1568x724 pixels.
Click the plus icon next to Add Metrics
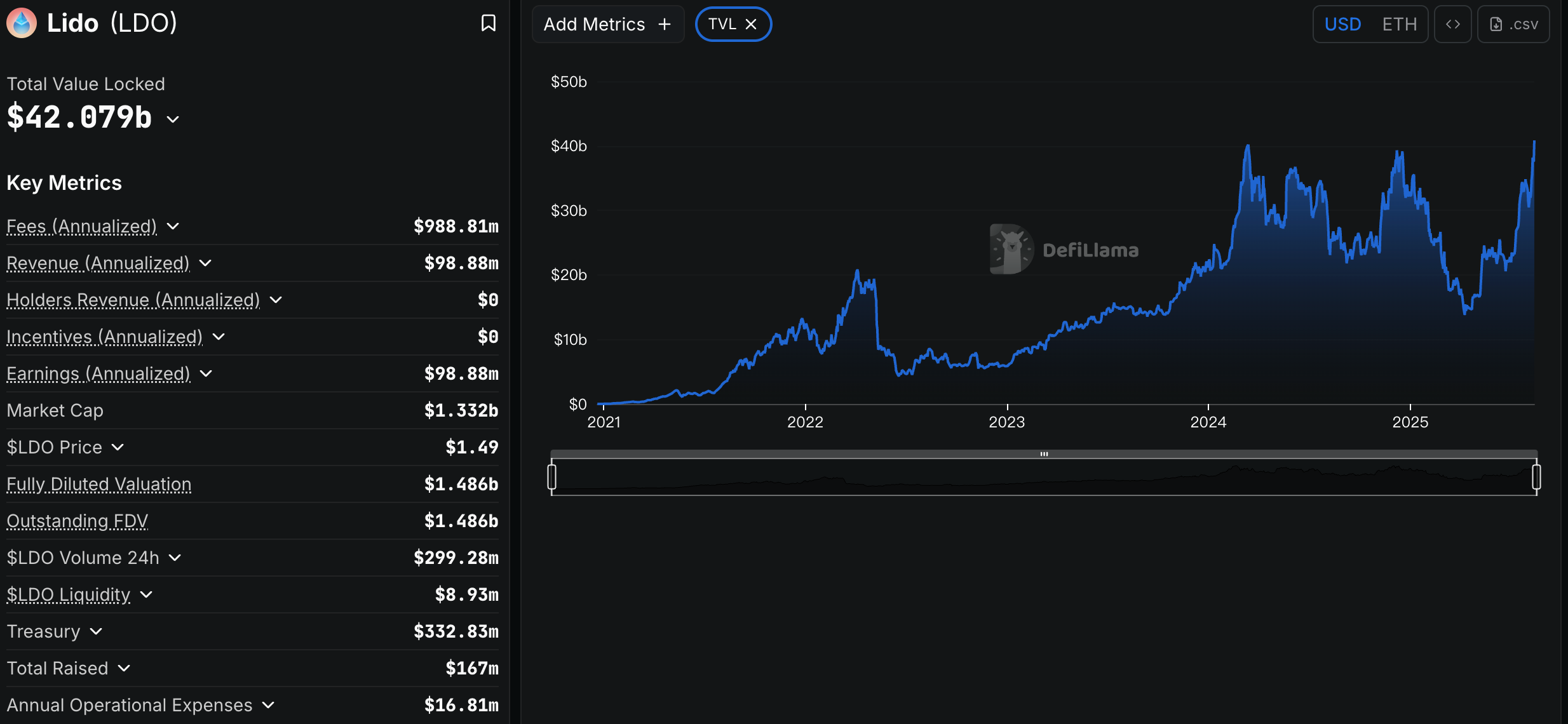663,23
